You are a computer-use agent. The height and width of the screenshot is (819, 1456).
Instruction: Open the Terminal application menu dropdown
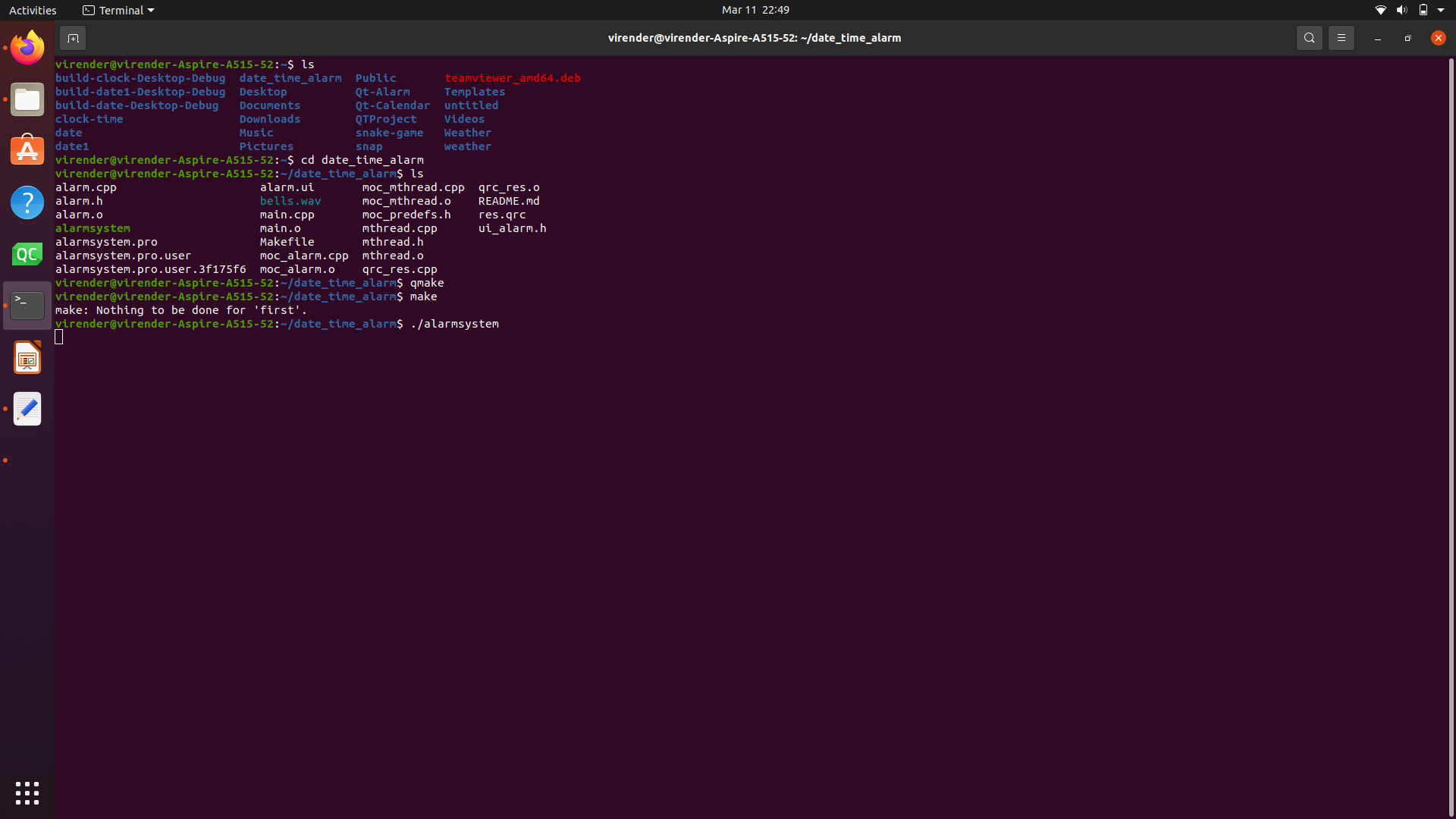[118, 10]
